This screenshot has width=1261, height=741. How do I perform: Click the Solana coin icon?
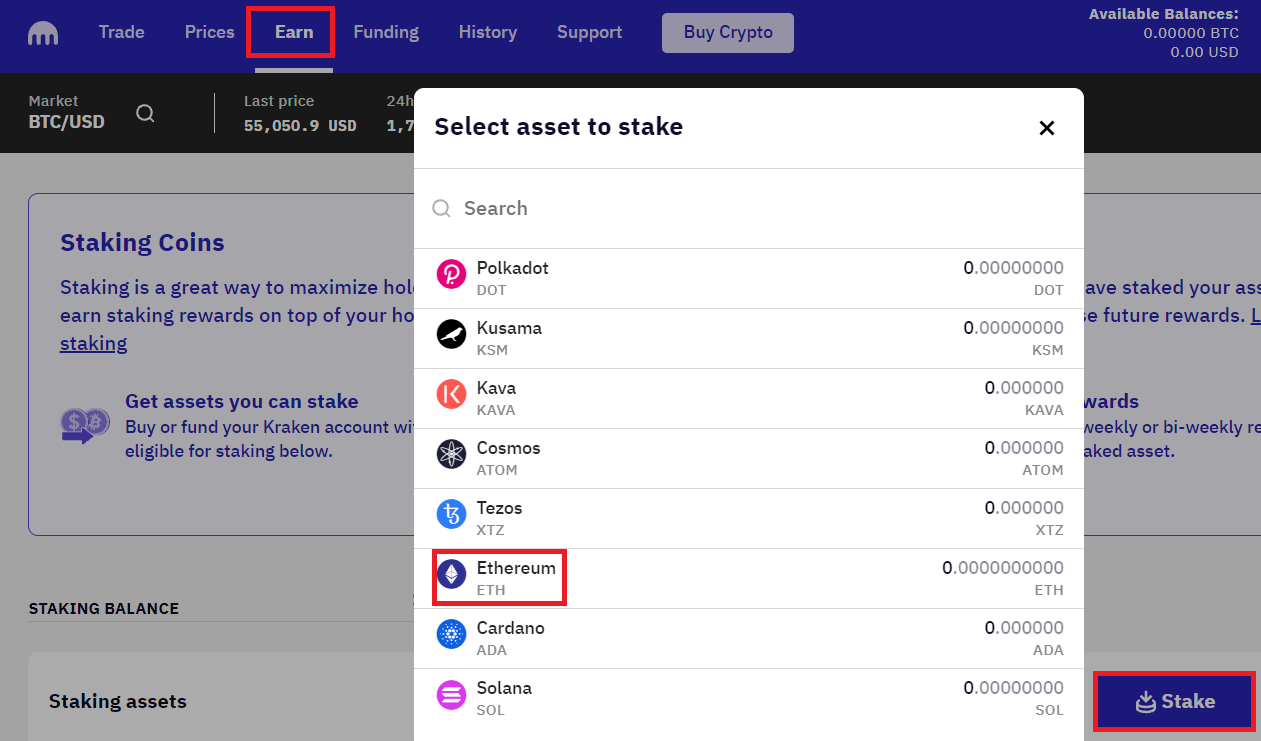pos(451,696)
